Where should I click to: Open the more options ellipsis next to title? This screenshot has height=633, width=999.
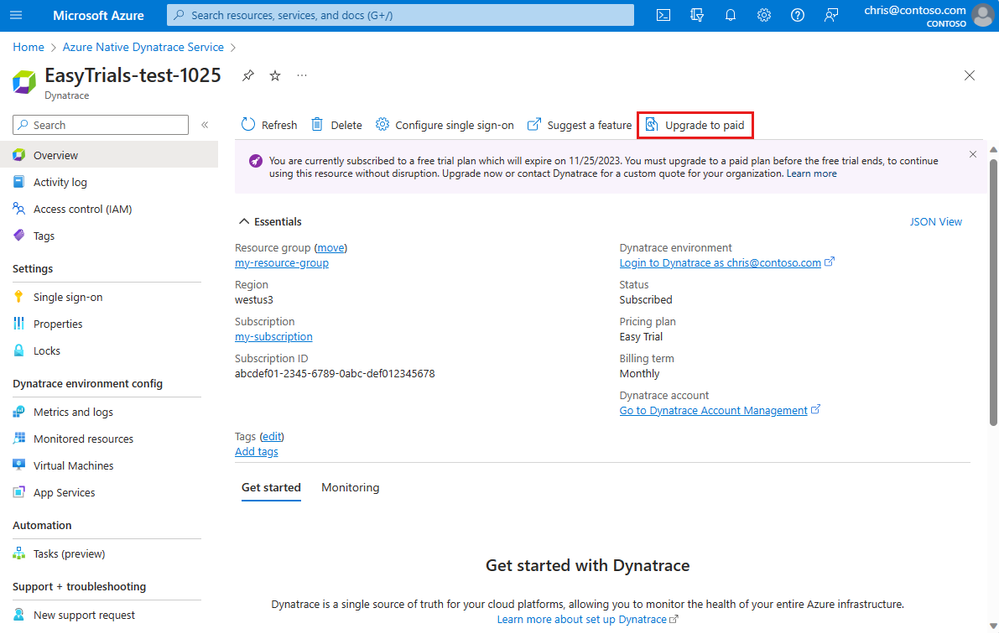coord(302,76)
